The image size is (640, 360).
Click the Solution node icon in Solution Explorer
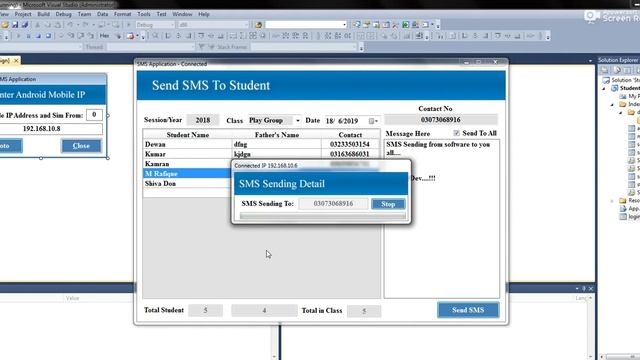[606, 80]
